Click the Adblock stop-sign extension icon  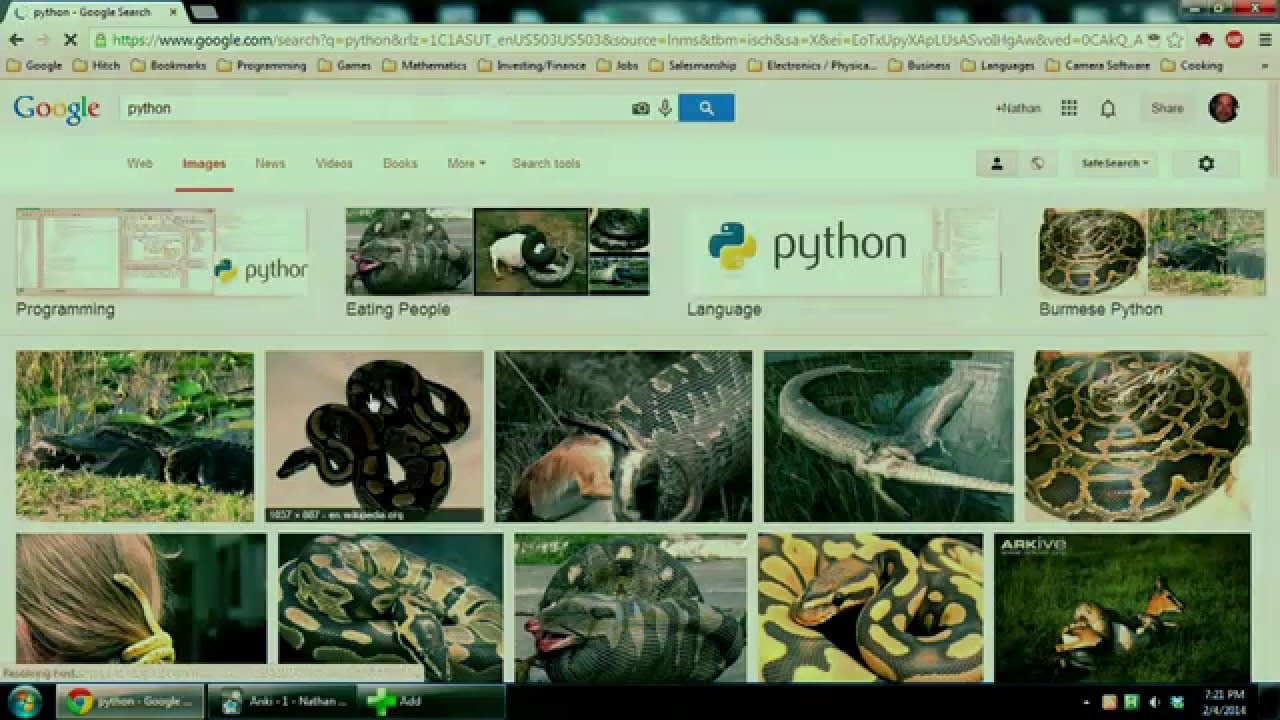(x=1235, y=40)
